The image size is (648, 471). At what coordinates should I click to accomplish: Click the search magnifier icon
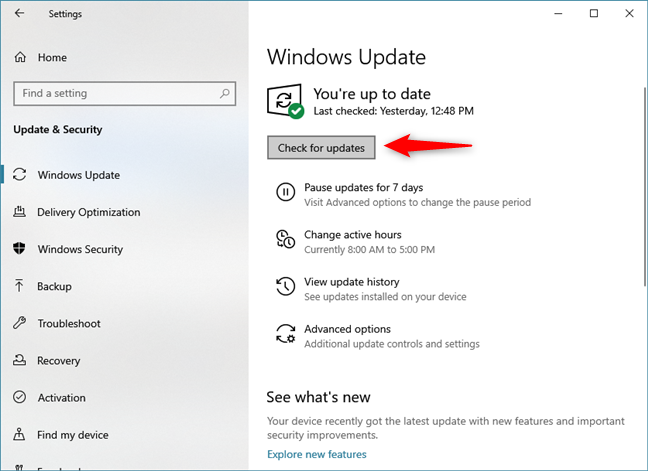point(224,93)
